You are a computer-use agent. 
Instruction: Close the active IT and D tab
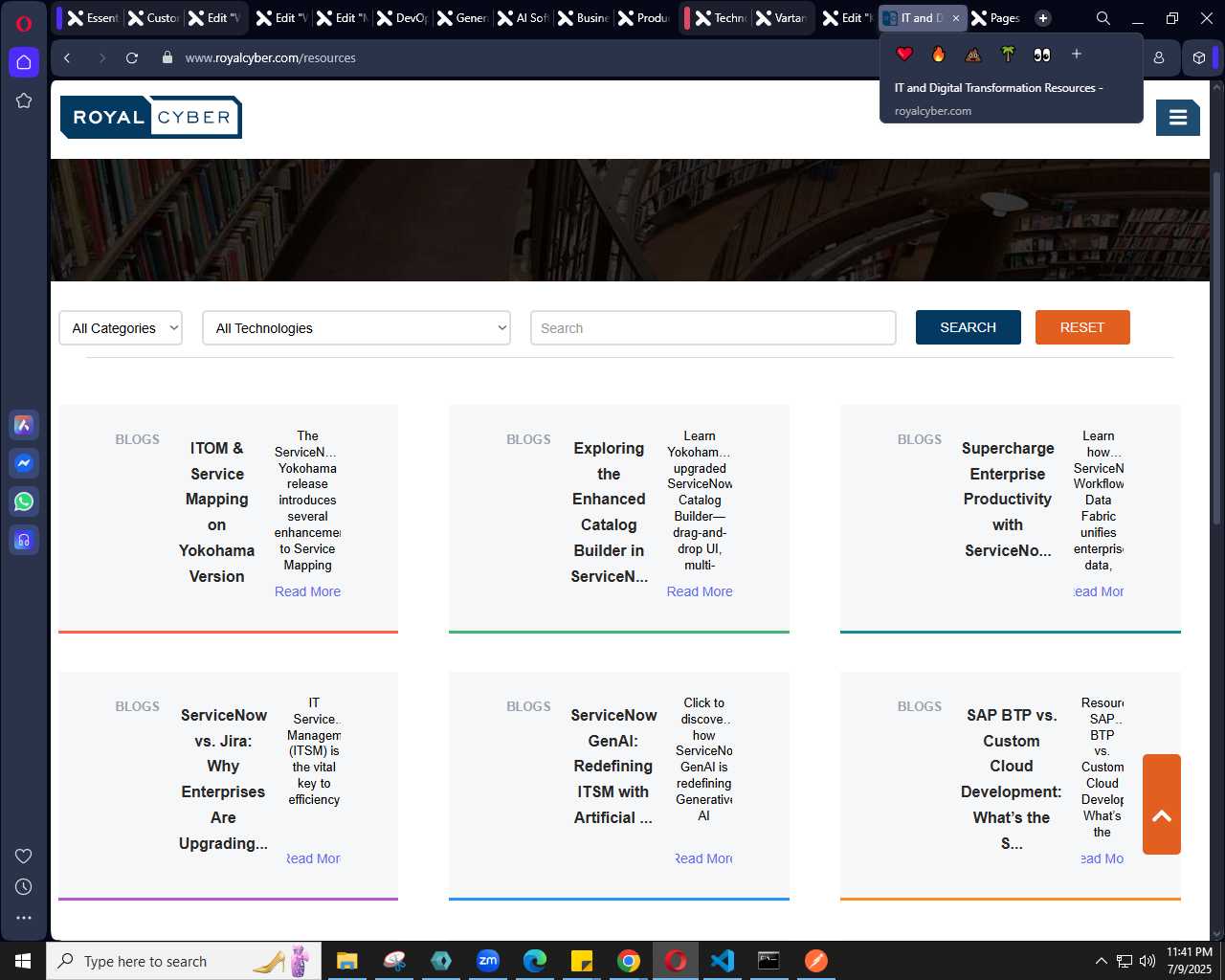point(955,18)
